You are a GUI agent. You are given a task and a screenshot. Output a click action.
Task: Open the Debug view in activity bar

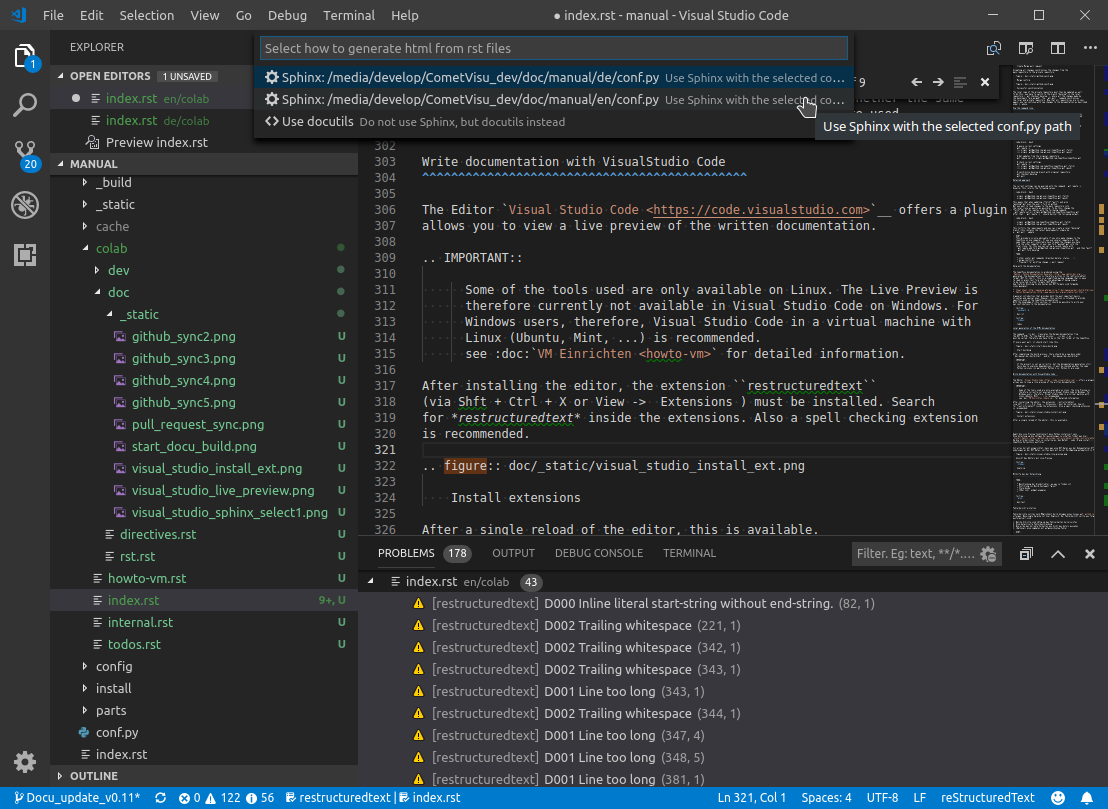click(25, 205)
